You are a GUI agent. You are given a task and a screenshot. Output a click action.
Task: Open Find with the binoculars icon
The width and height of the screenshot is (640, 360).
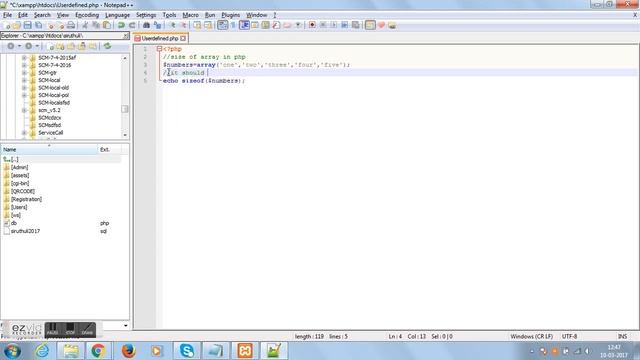(x=146, y=25)
